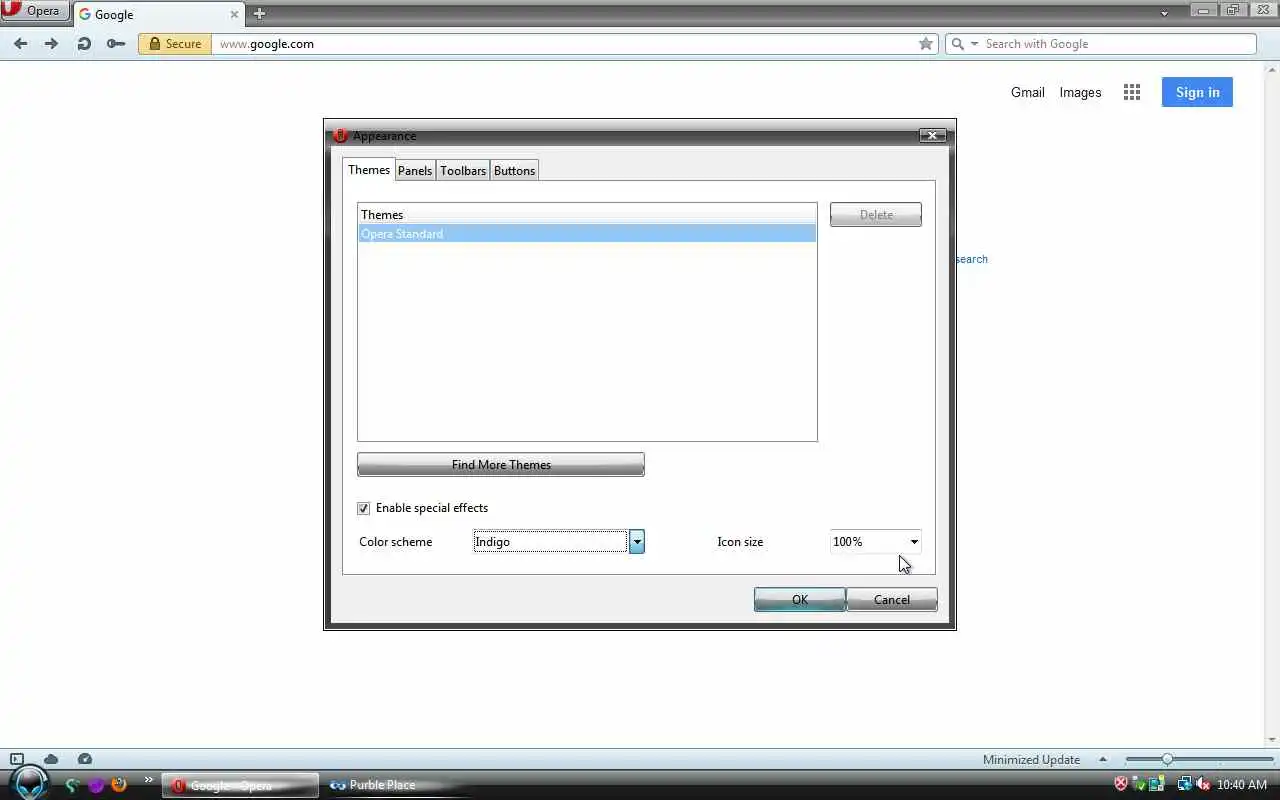1280x800 pixels.
Task: Close the Google tab
Action: (235, 14)
